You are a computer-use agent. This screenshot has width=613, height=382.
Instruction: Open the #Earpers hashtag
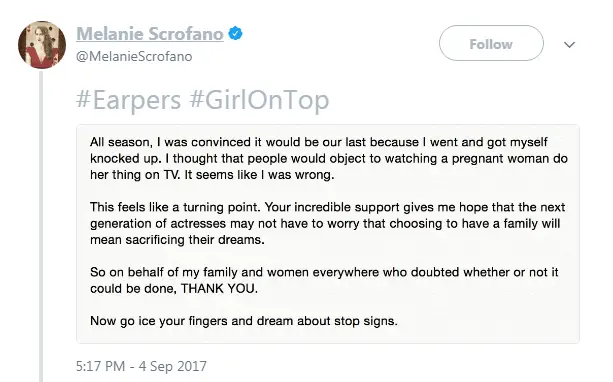[x=128, y=99]
